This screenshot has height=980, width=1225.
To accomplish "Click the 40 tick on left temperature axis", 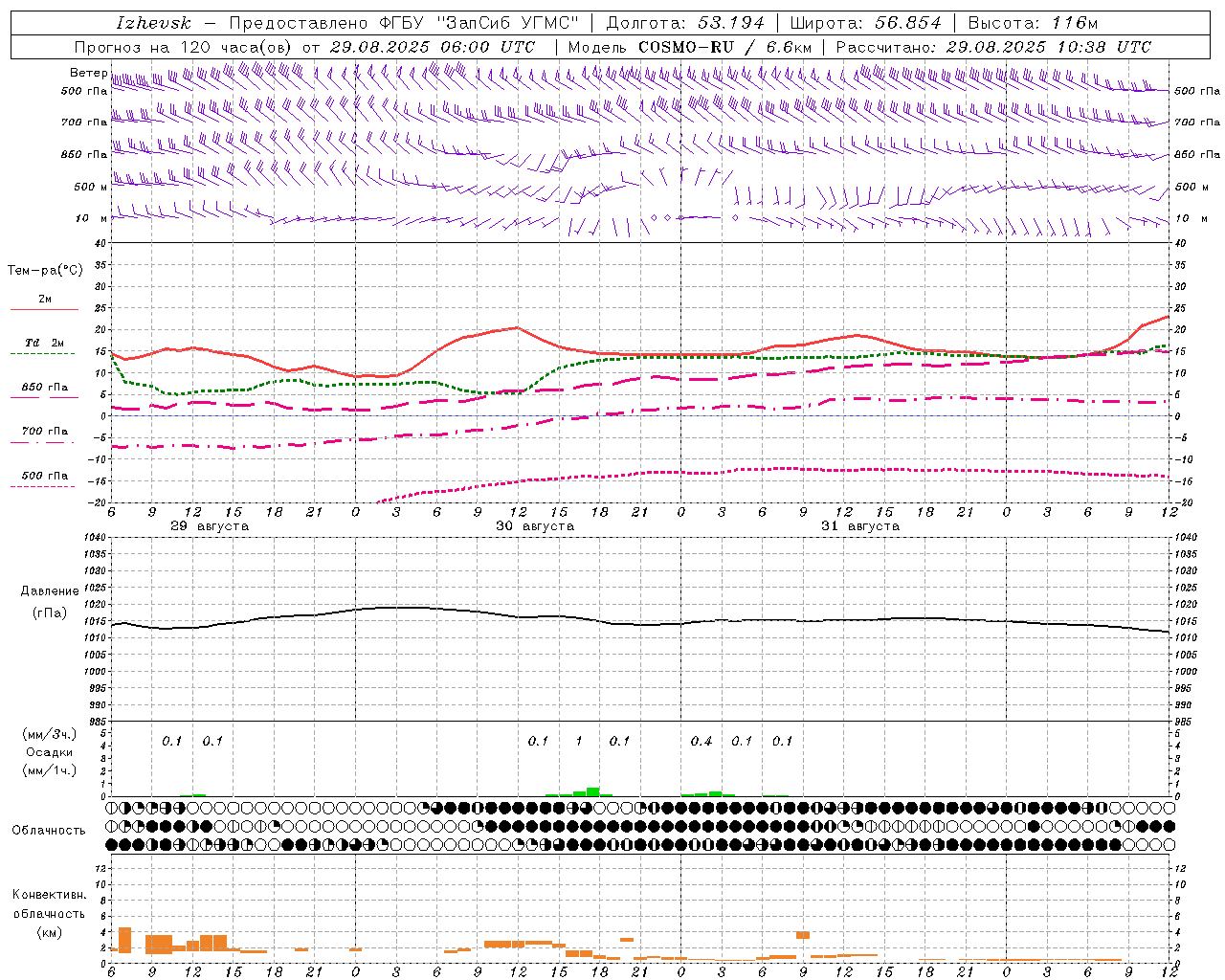I will 101,244.
